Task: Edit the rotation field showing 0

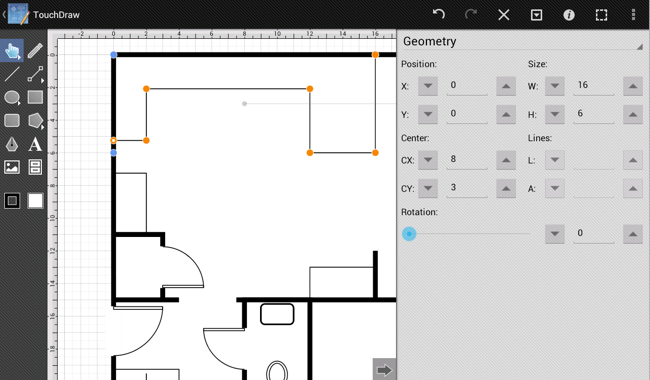Action: 594,233
